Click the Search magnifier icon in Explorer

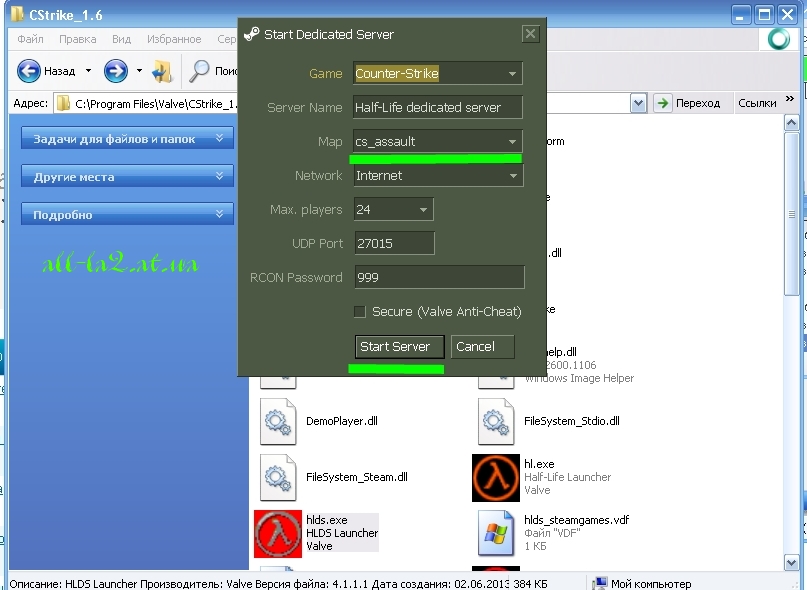pos(199,71)
